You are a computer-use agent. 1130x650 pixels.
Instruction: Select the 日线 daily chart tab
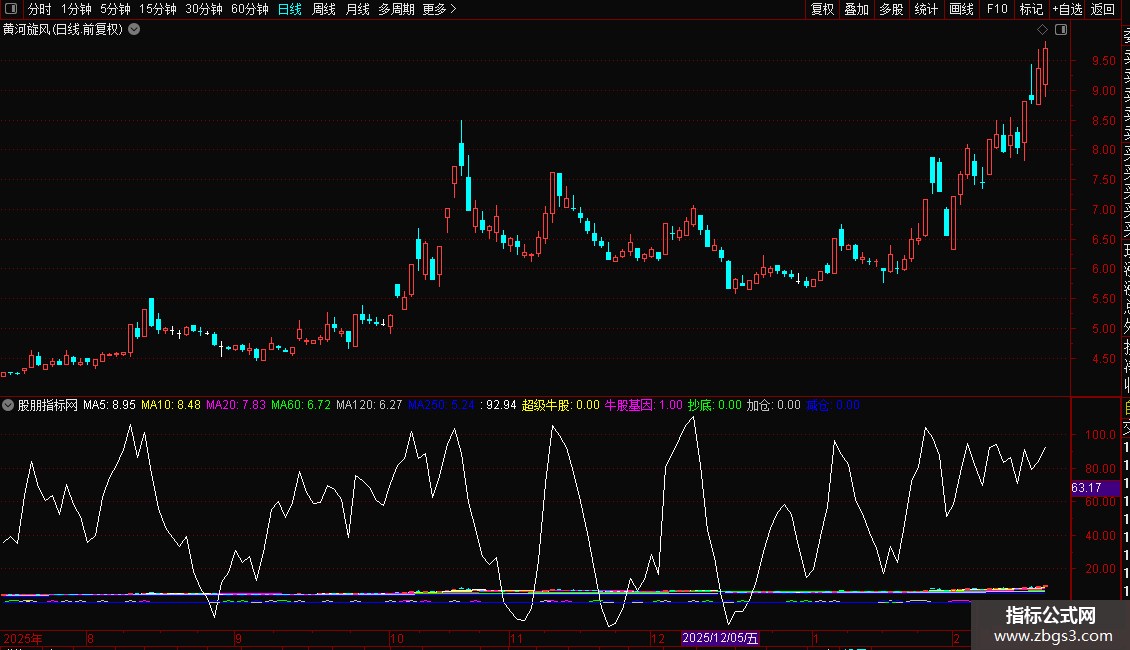pos(290,9)
